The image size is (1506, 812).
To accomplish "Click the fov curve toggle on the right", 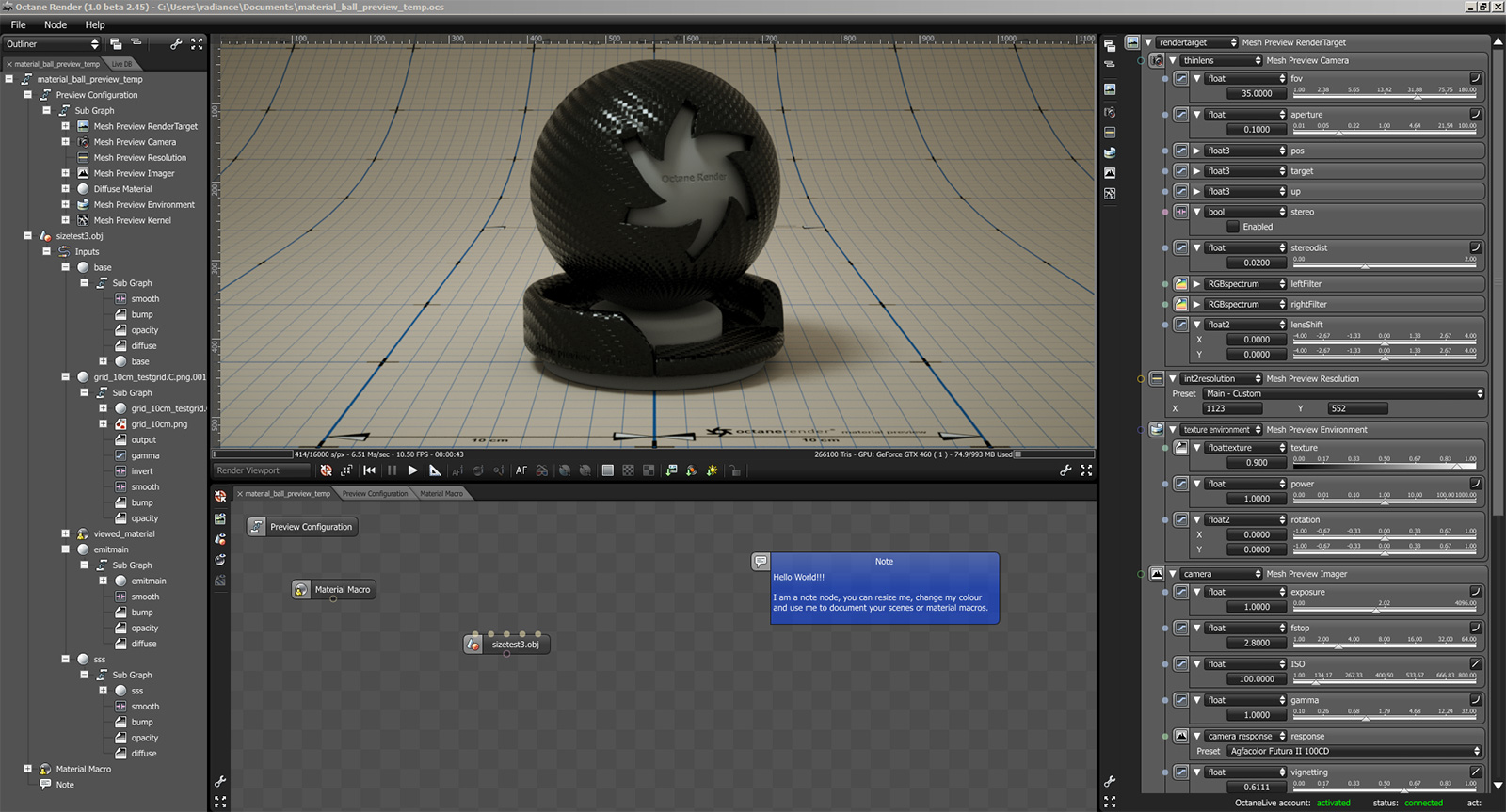I will 1476,78.
